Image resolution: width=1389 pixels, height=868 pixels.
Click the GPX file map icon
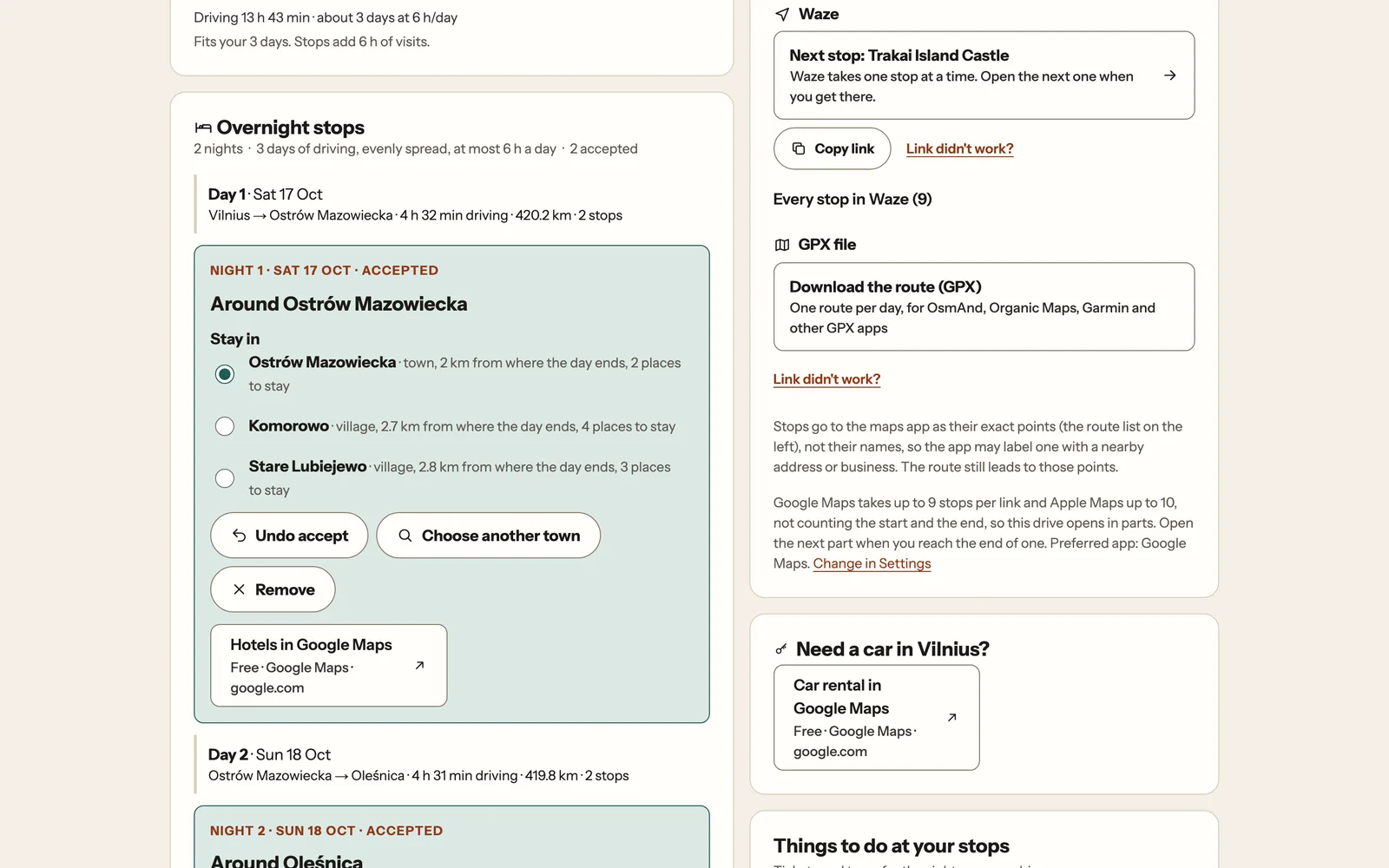pos(782,245)
